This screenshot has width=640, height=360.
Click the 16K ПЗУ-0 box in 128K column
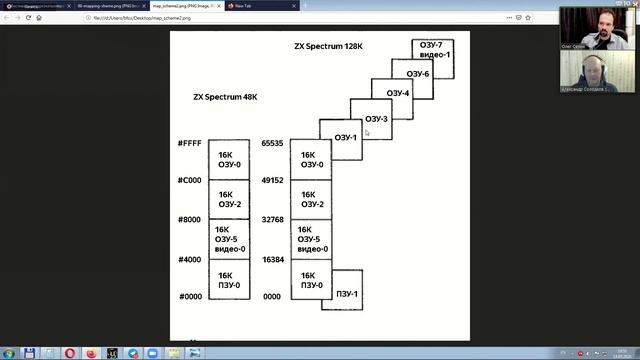[x=311, y=280]
